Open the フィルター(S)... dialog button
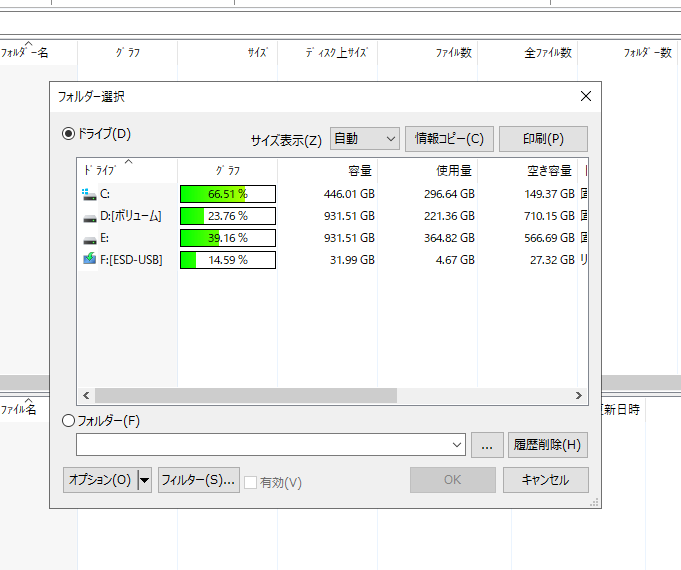 point(198,480)
